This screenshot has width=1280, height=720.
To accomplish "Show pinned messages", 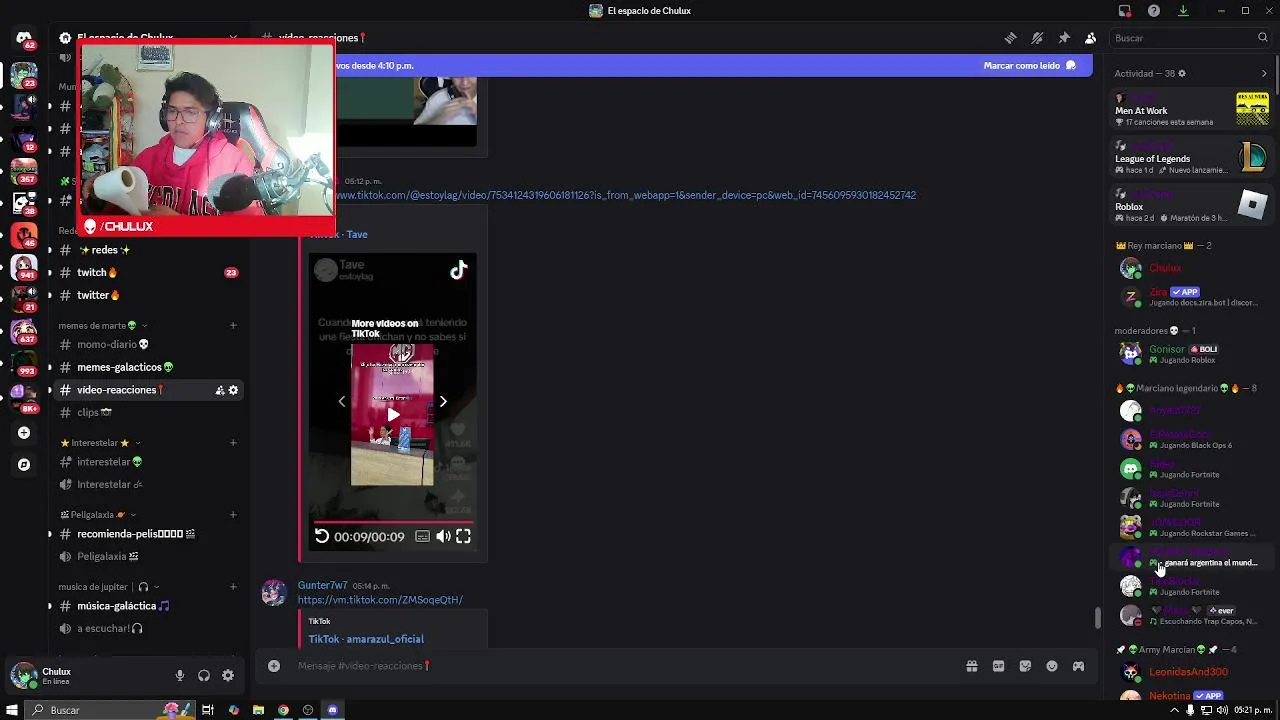I will click(1064, 38).
